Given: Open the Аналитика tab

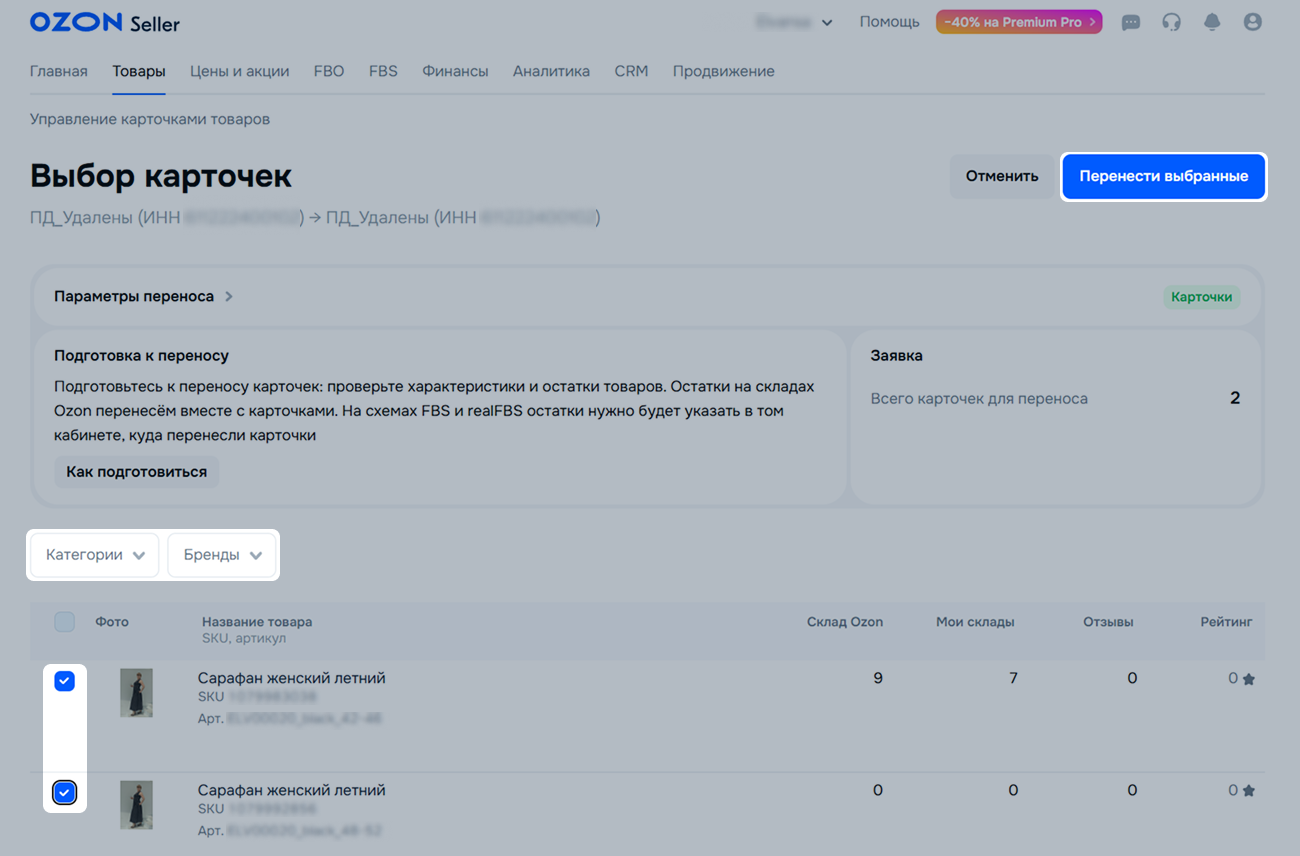Looking at the screenshot, I should pyautogui.click(x=551, y=71).
